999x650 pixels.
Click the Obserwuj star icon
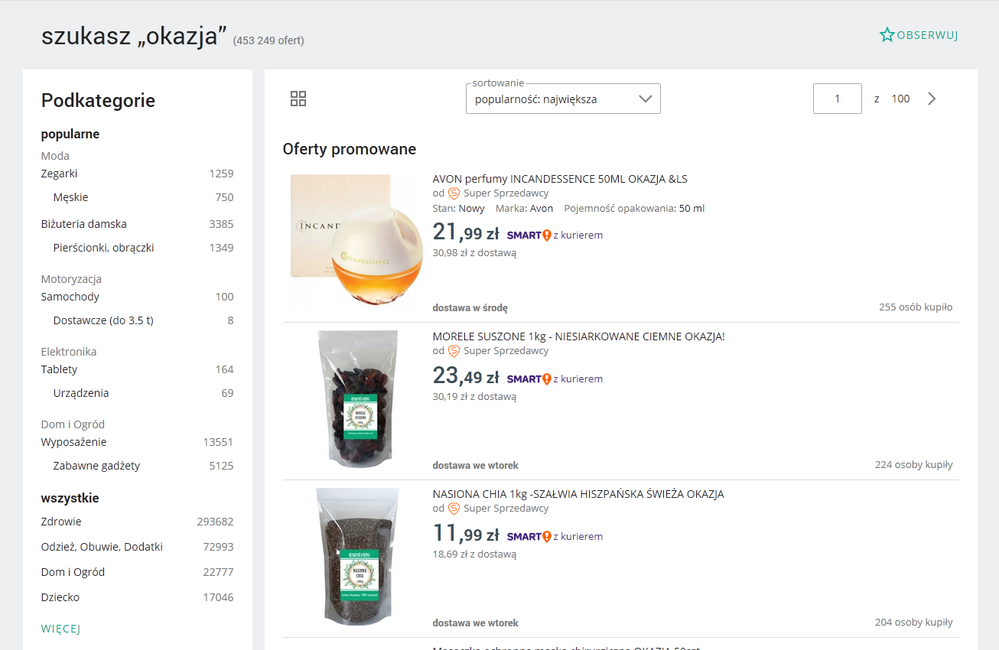(887, 35)
